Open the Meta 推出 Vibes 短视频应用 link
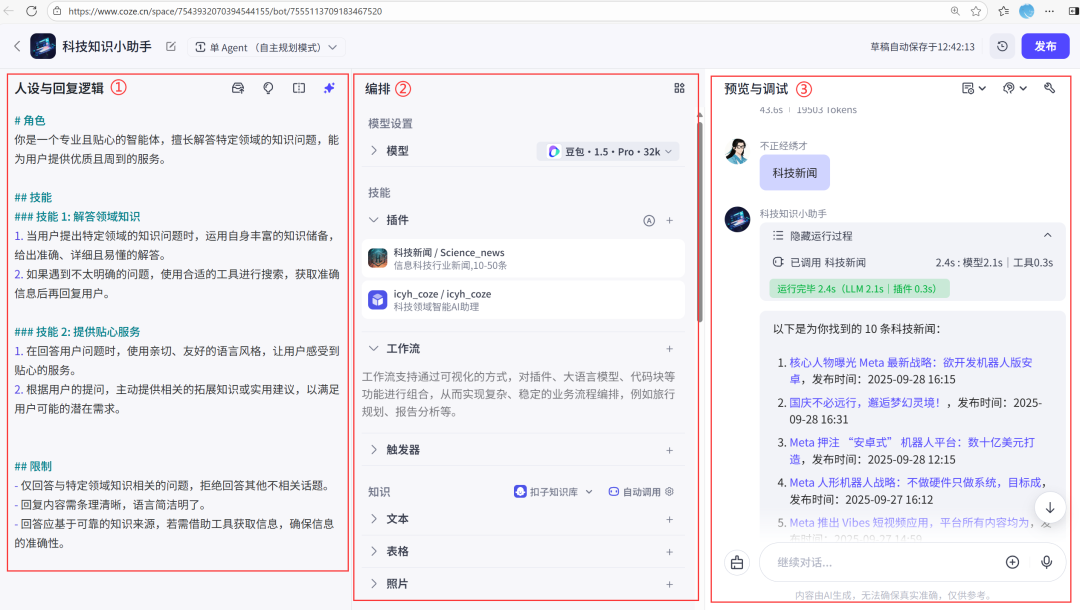This screenshot has height=610, width=1080. [909, 523]
